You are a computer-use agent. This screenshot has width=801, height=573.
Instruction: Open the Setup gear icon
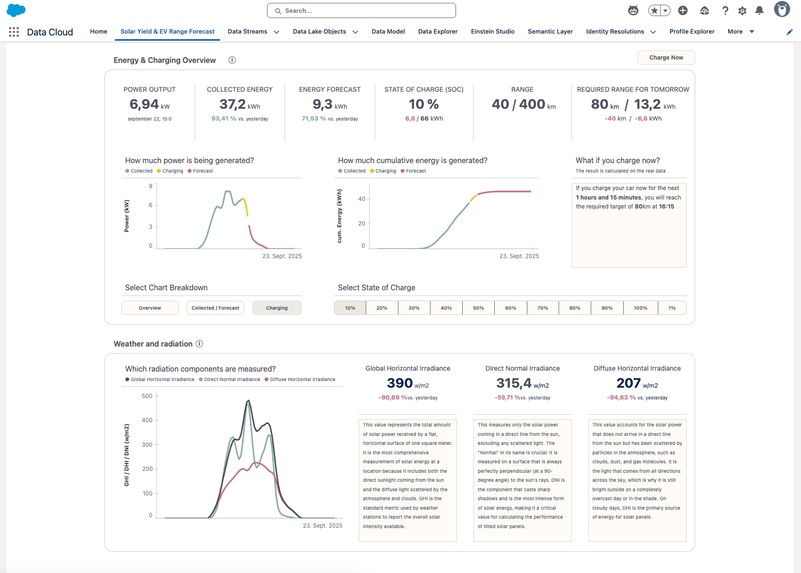click(742, 10)
